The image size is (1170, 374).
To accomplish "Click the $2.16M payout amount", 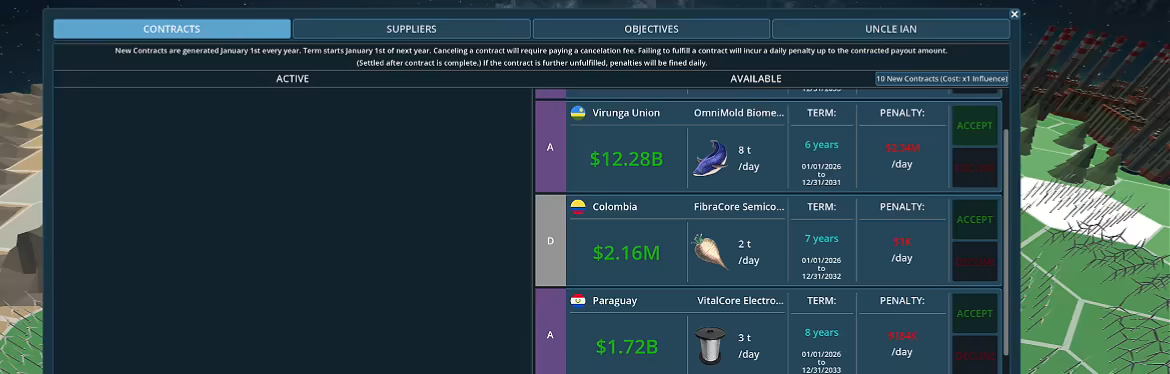I will (626, 253).
